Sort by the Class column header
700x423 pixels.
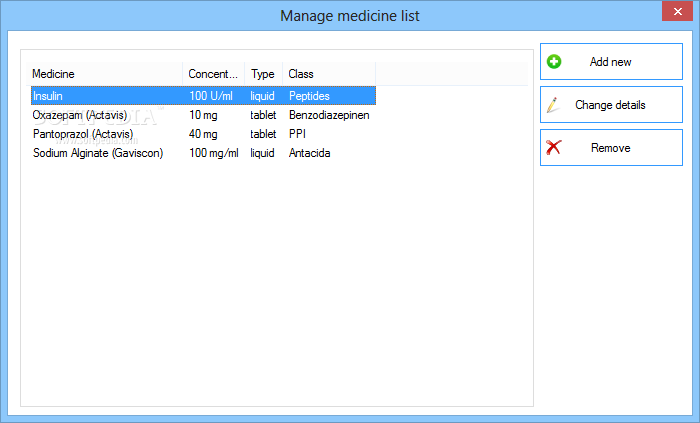329,74
